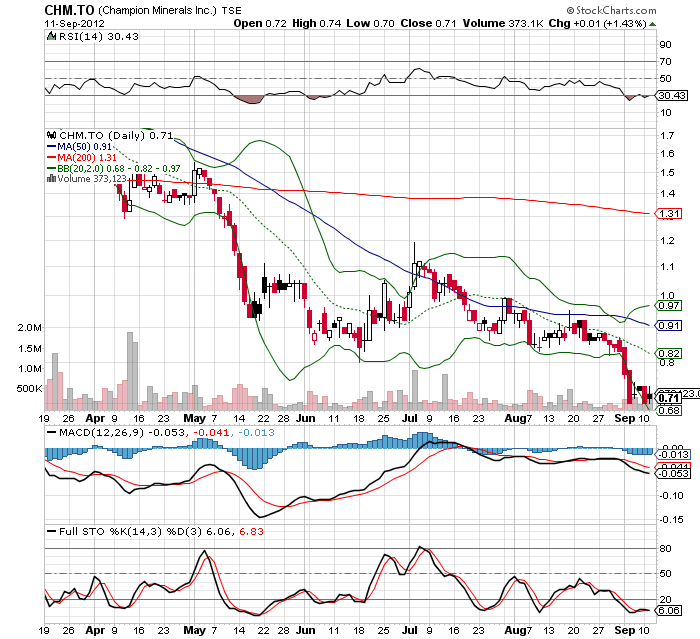This screenshot has height=639, width=700.
Task: Click the TSE exchange label
Action: tap(231, 10)
